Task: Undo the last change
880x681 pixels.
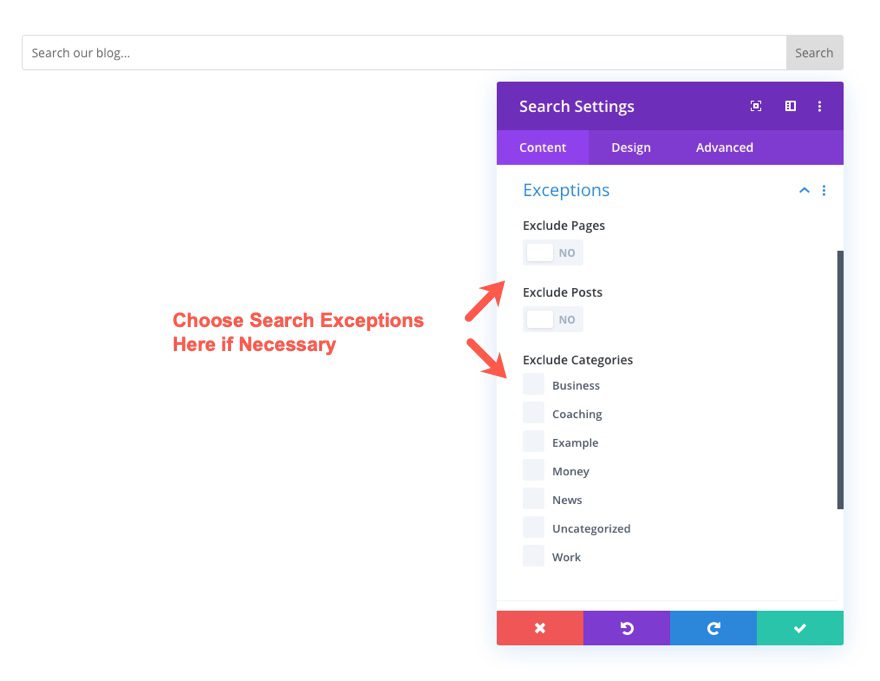Action: click(x=626, y=628)
